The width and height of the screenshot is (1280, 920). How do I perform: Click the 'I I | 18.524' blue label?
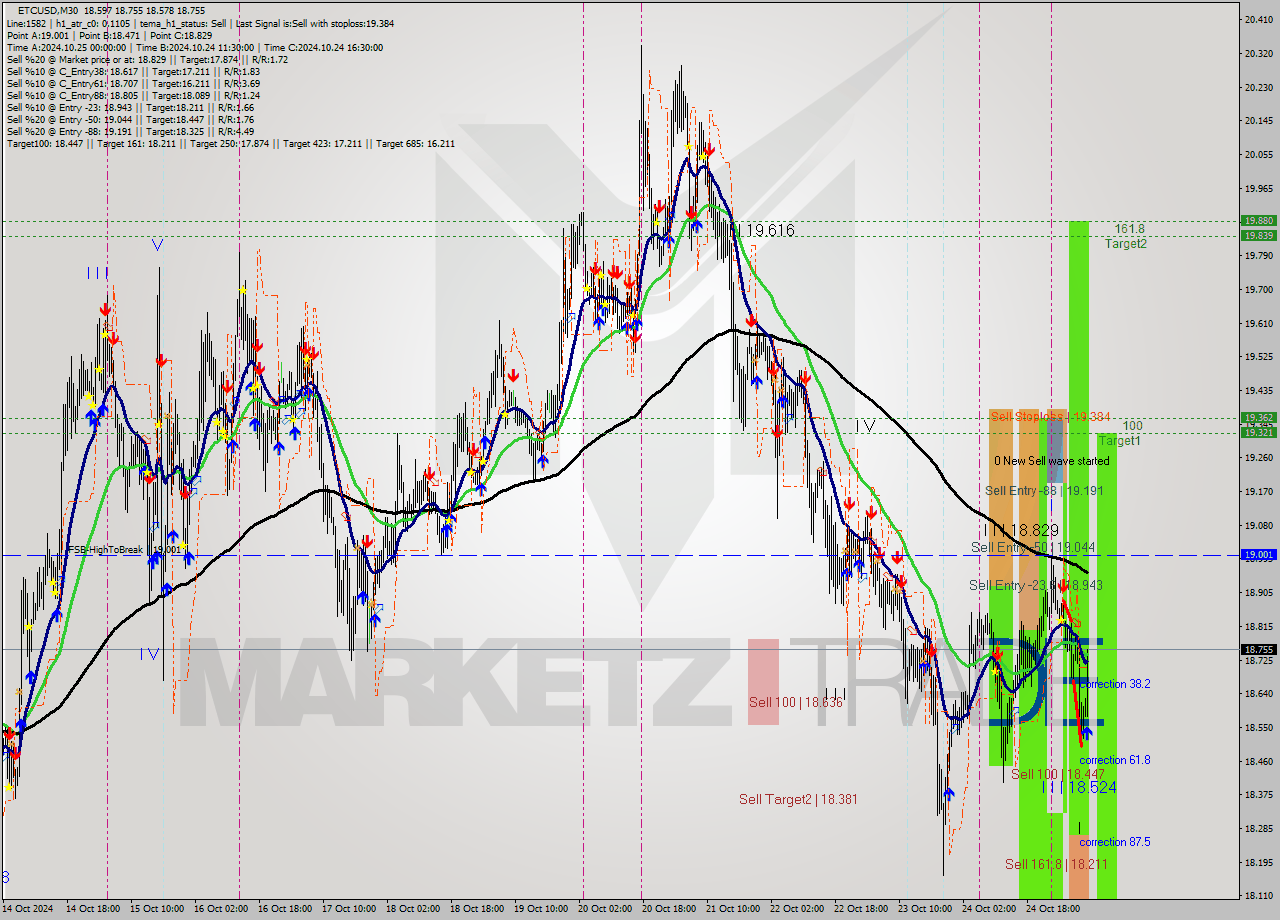coord(1079,788)
